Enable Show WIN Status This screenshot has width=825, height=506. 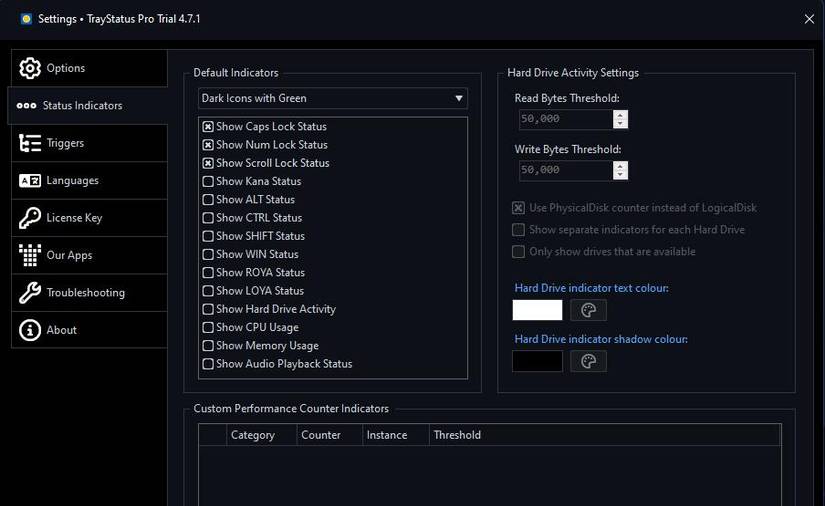pos(208,255)
